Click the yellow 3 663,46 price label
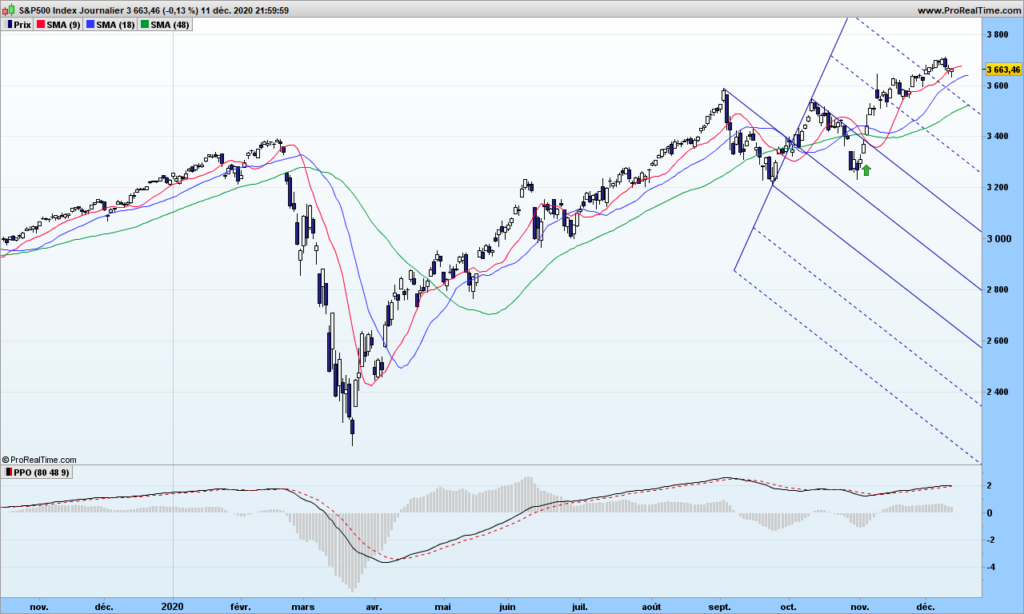The height and width of the screenshot is (614, 1024). click(x=1002, y=69)
